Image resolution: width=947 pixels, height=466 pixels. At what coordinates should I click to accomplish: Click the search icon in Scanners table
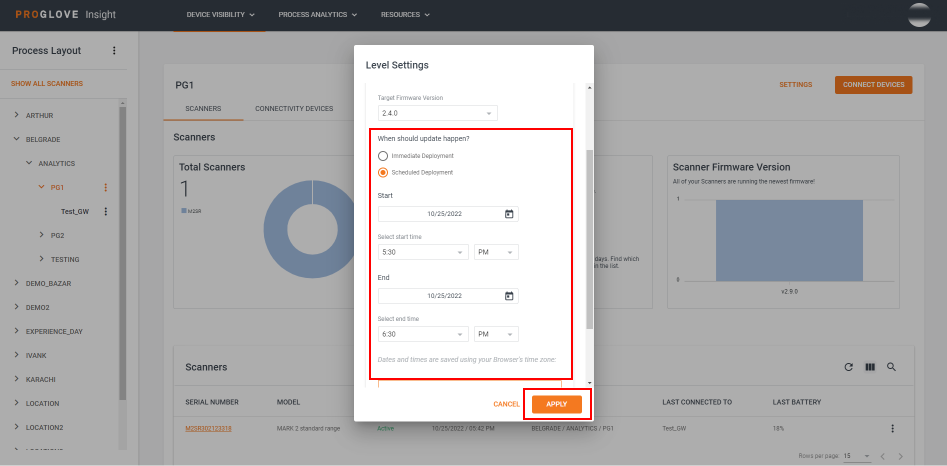pyautogui.click(x=891, y=367)
